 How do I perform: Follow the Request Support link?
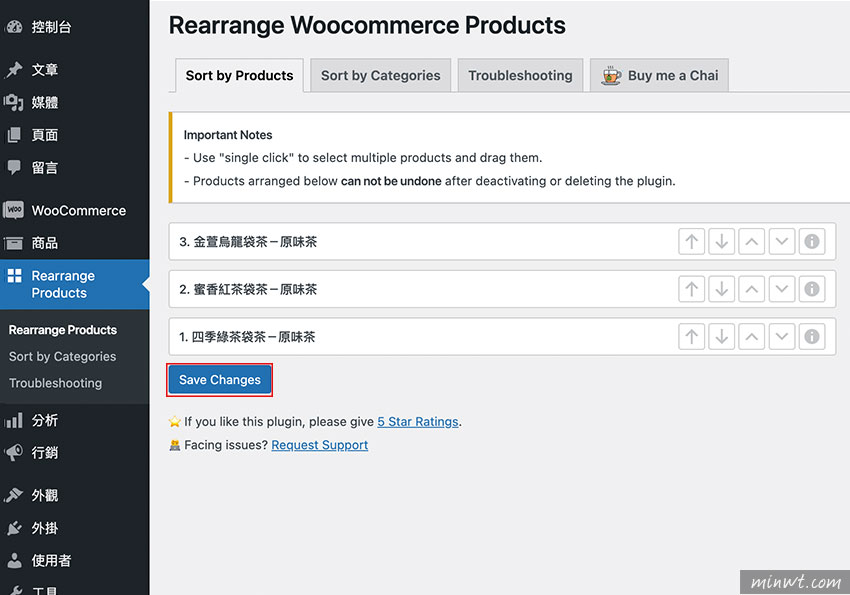click(x=320, y=445)
